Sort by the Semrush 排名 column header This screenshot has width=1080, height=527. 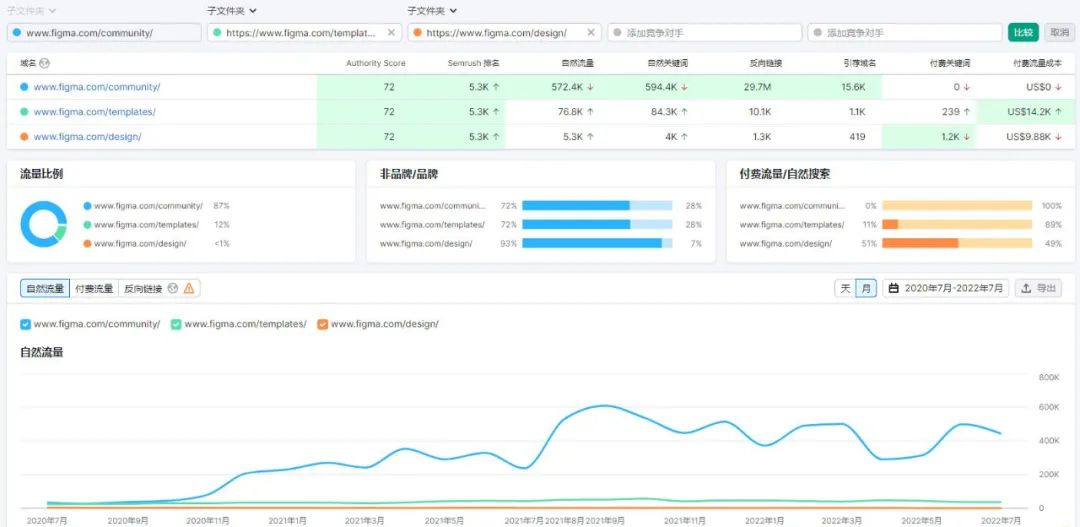[x=473, y=63]
